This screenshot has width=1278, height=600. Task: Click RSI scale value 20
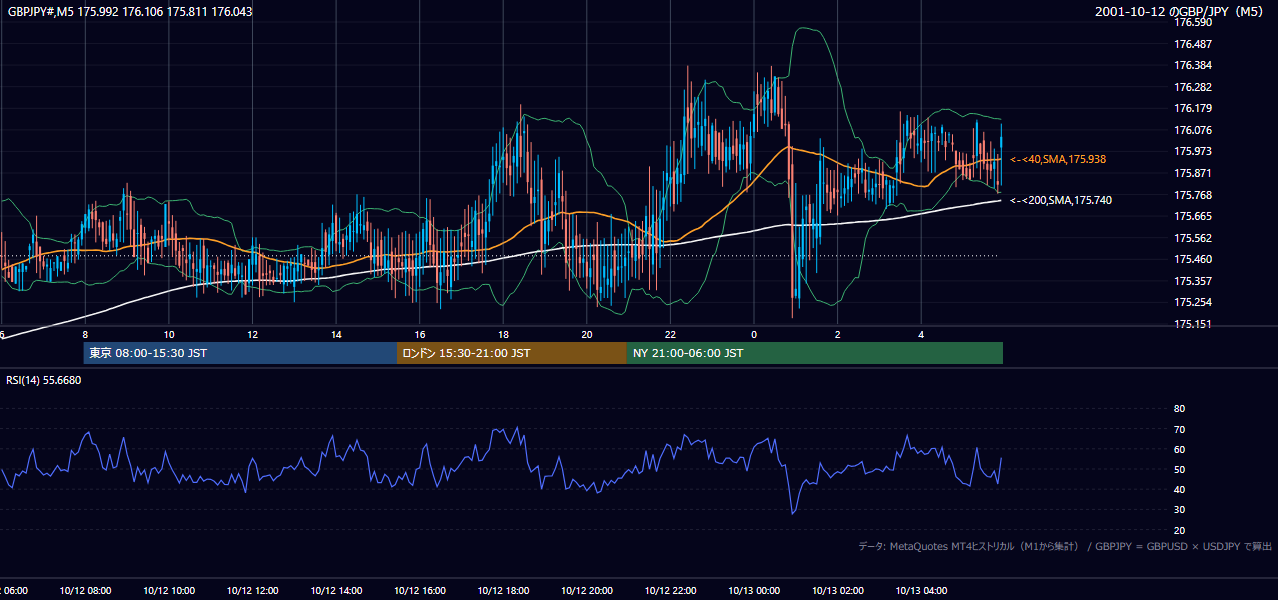1179,530
